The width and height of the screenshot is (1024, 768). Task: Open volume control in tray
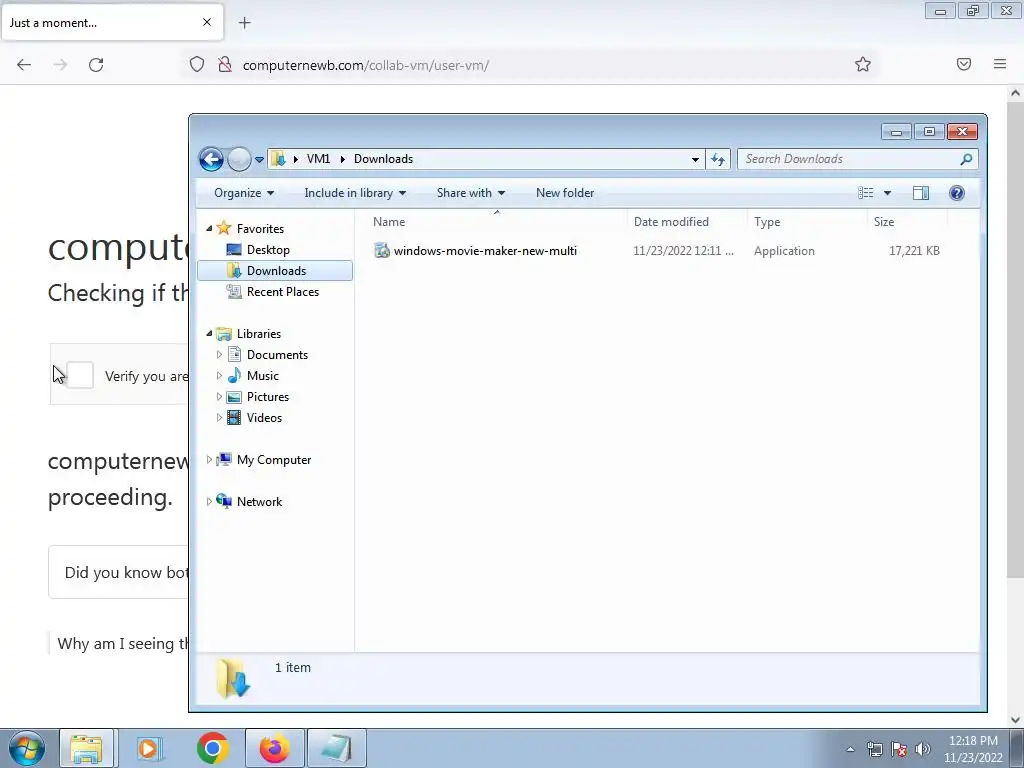coord(923,749)
